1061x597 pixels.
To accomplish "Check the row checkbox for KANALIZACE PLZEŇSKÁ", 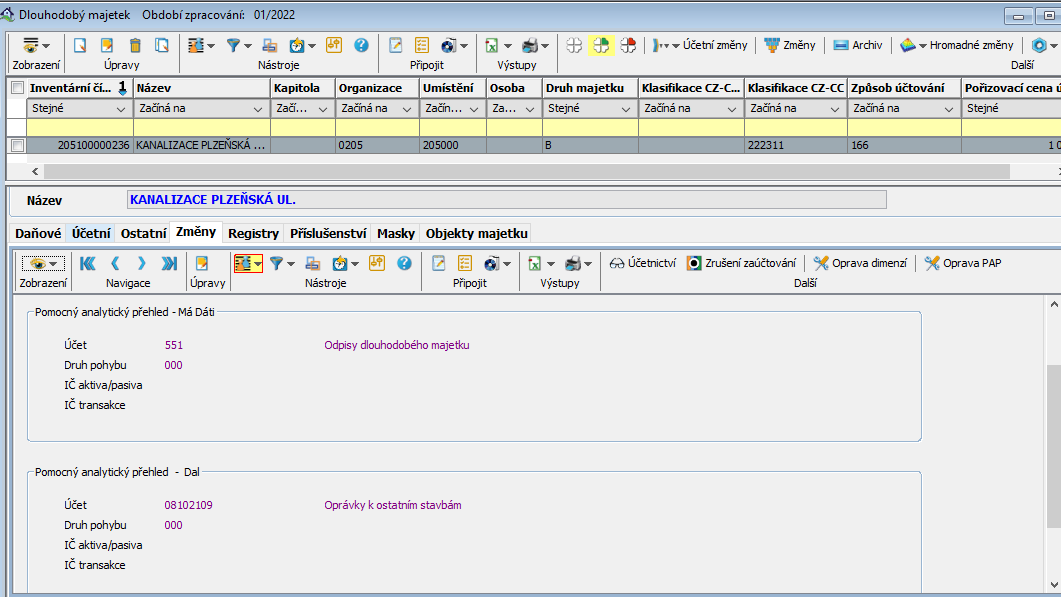I will click(x=16, y=145).
